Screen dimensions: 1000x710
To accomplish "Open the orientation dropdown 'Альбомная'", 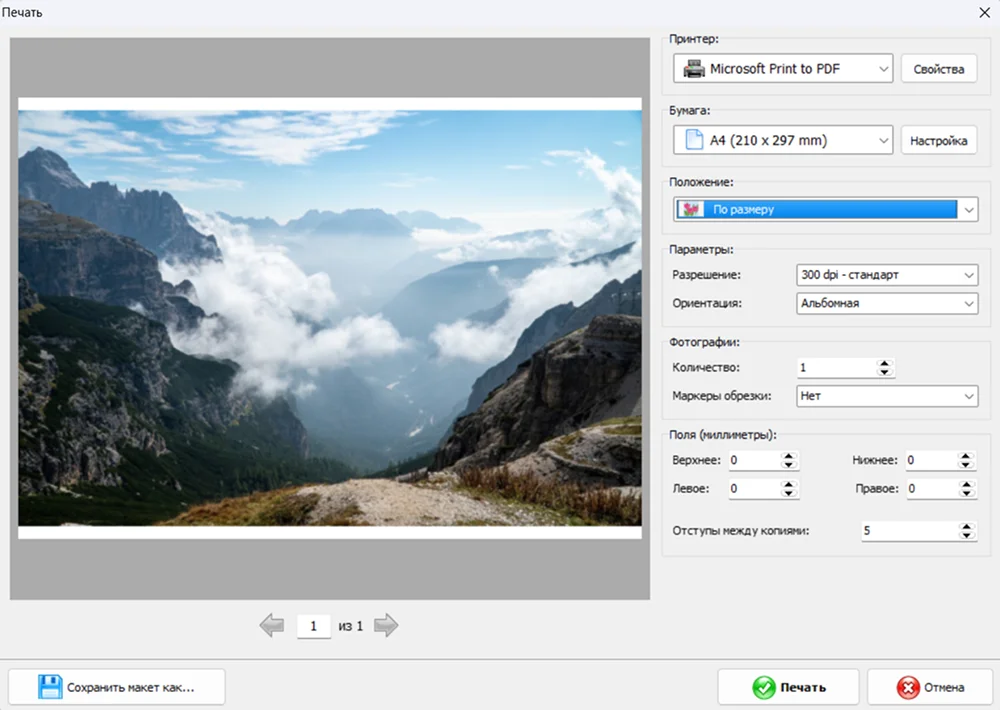I will point(886,303).
